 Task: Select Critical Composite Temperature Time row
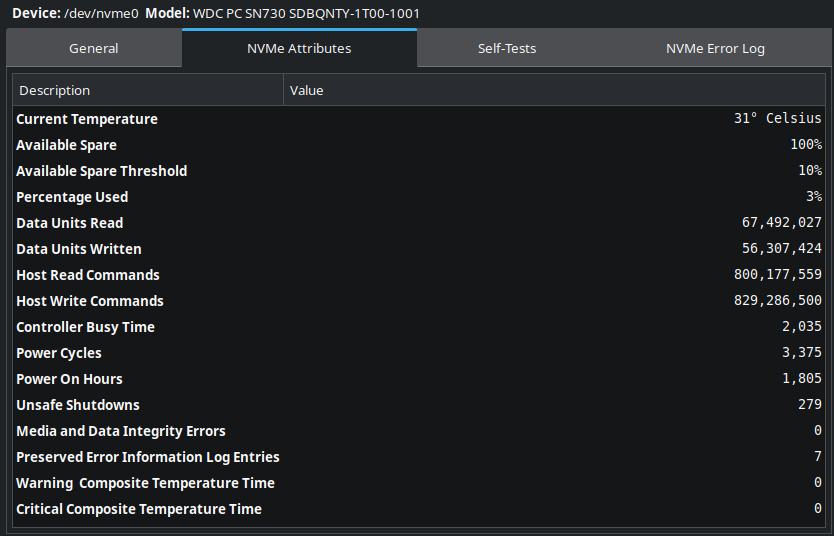139,509
